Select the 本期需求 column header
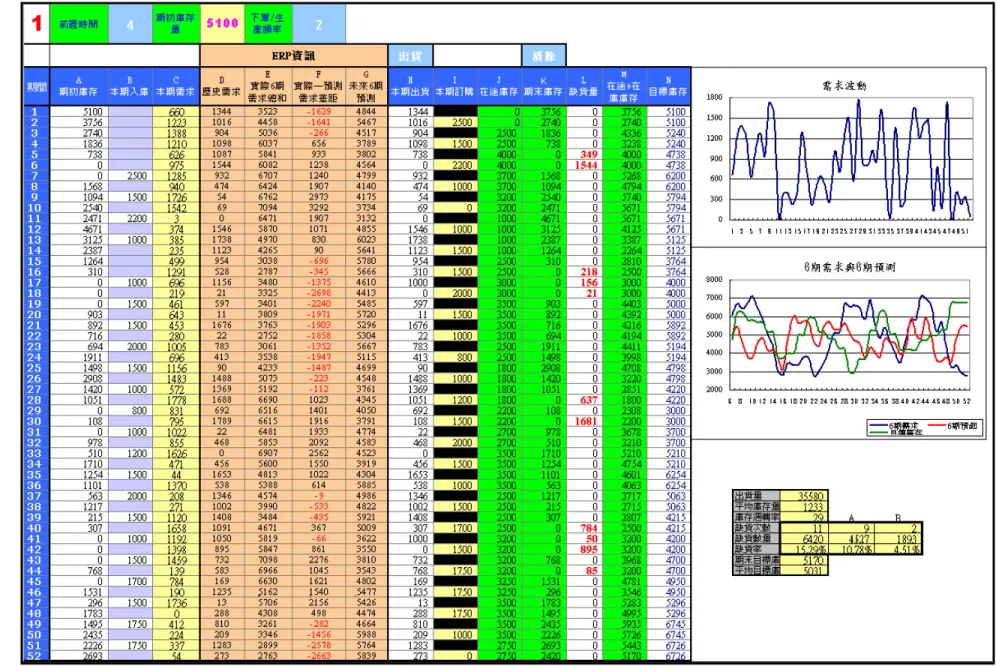The height and width of the screenshot is (666, 996). pos(176,87)
